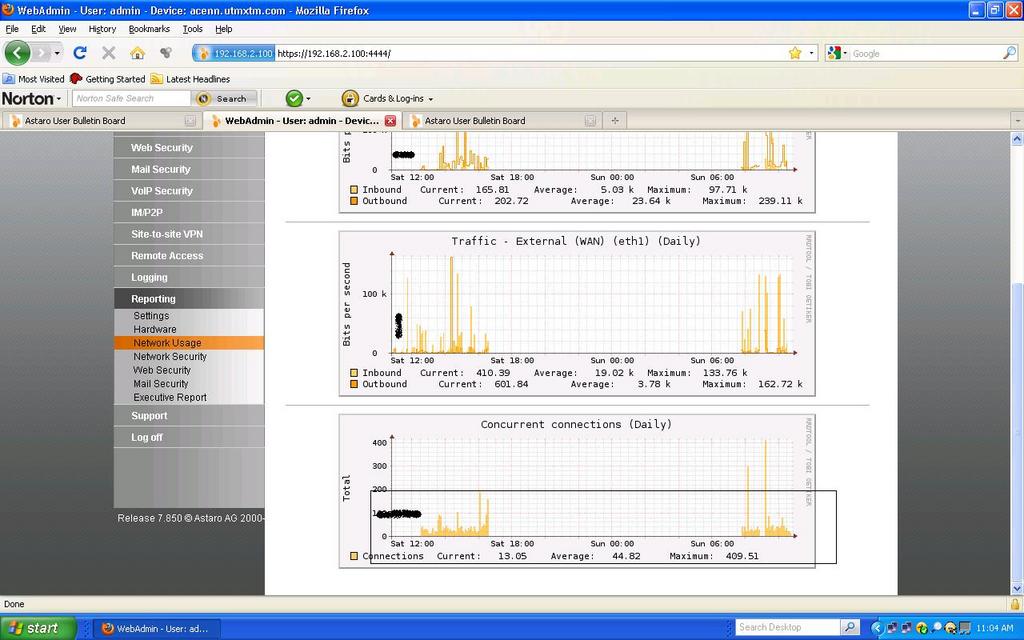Viewport: 1024px width, 640px height.
Task: Expand the Cards & Log-ins dropdown
Action: (x=431, y=99)
